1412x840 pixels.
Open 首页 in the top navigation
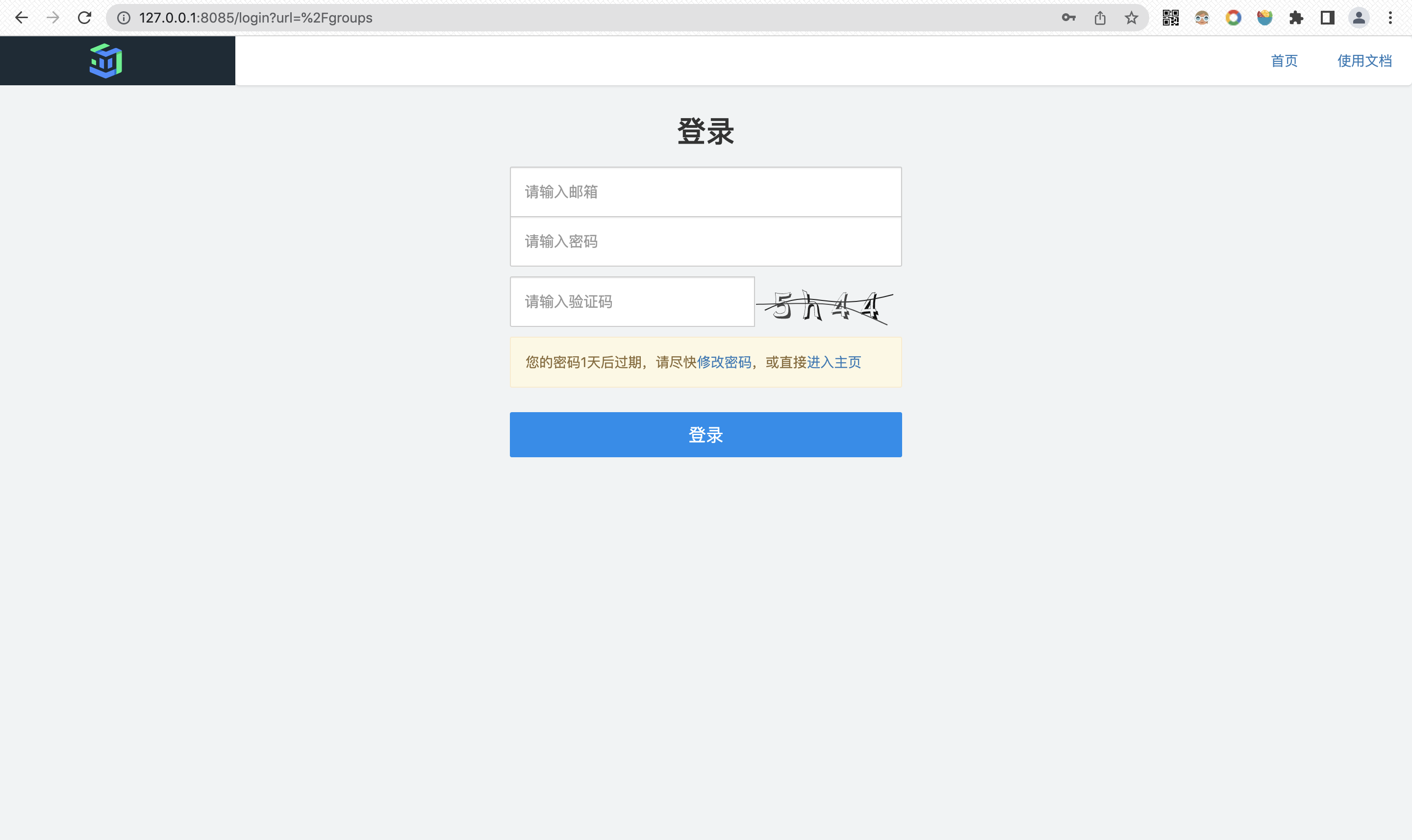click(x=1284, y=61)
